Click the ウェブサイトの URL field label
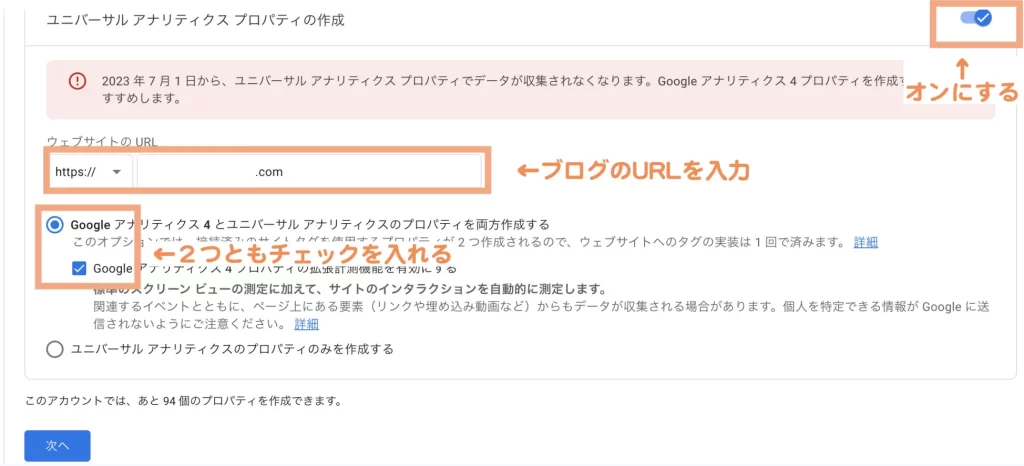Image resolution: width=1024 pixels, height=466 pixels. [x=101, y=142]
